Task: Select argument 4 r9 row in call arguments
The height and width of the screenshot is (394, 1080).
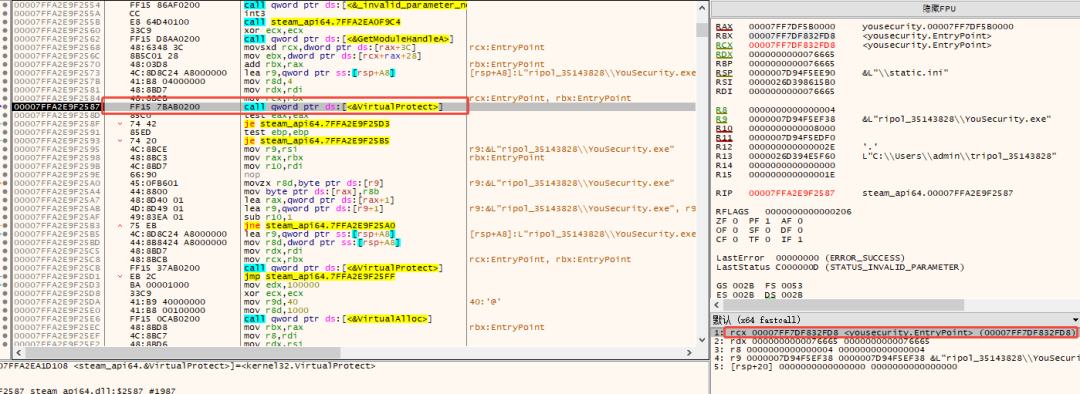Action: tap(894, 358)
